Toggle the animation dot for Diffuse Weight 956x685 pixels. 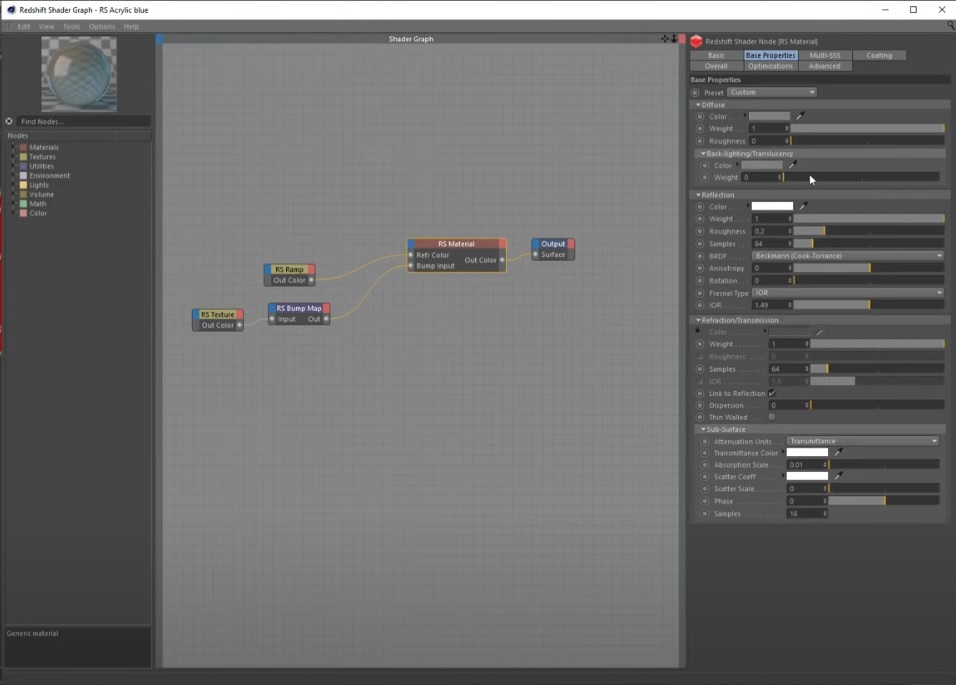(x=700, y=129)
